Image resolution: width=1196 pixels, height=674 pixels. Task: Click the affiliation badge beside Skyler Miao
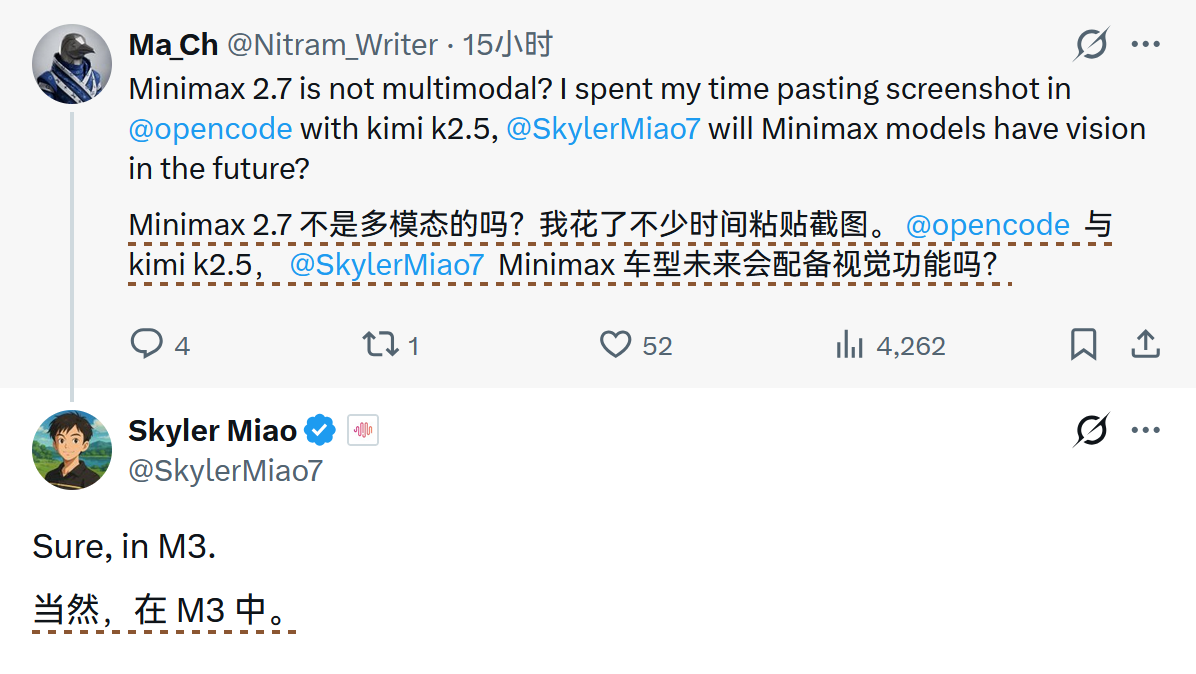click(x=362, y=431)
